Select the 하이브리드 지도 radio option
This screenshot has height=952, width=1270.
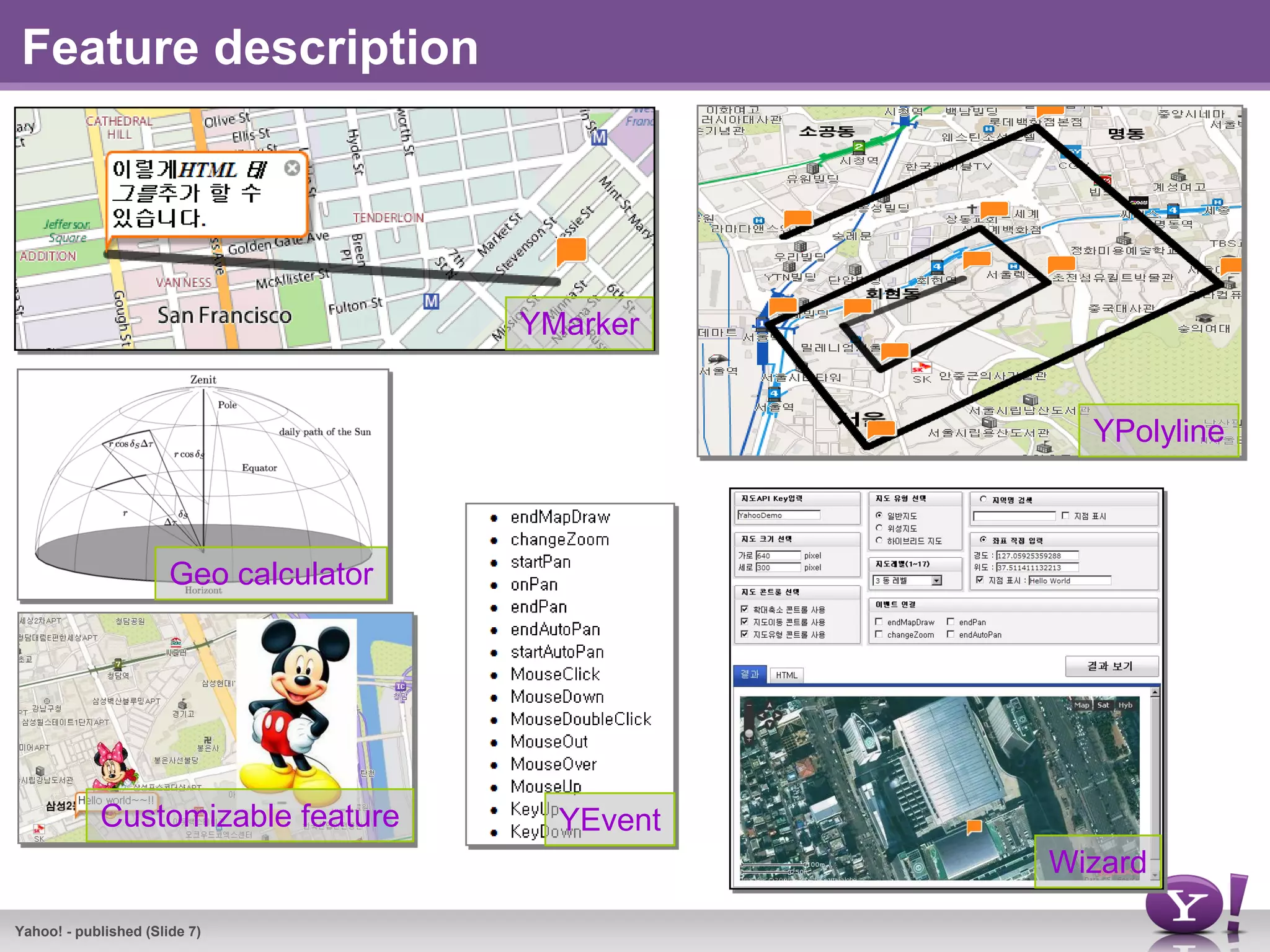[x=879, y=540]
